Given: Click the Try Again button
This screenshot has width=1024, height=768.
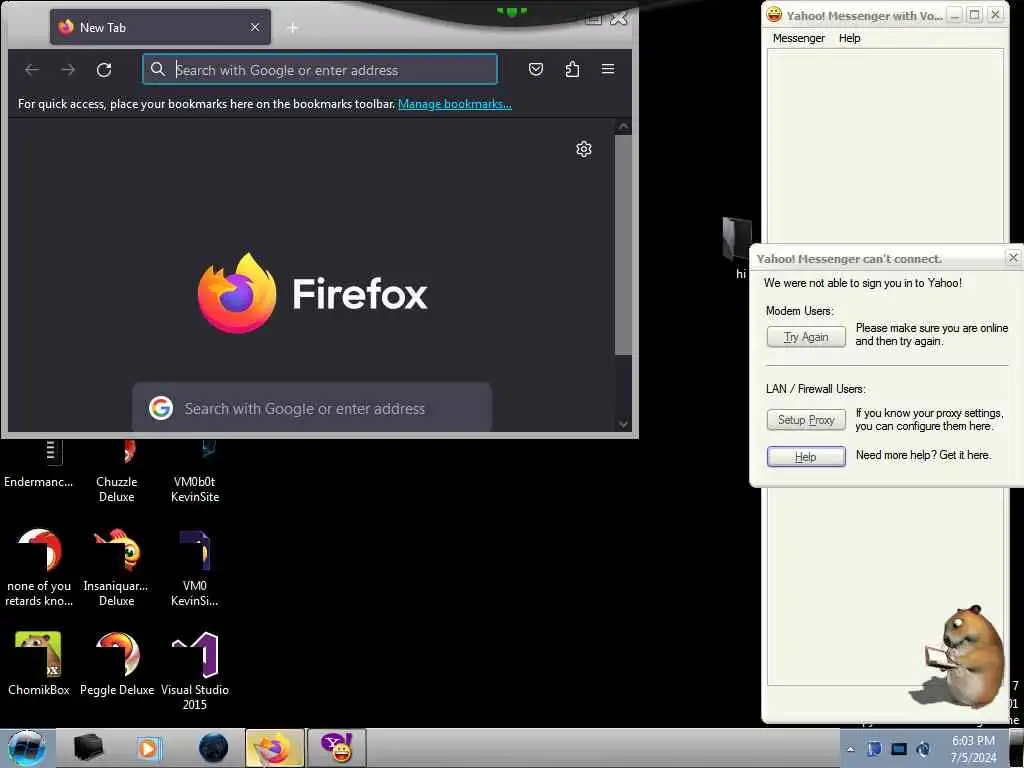Looking at the screenshot, I should 806,337.
